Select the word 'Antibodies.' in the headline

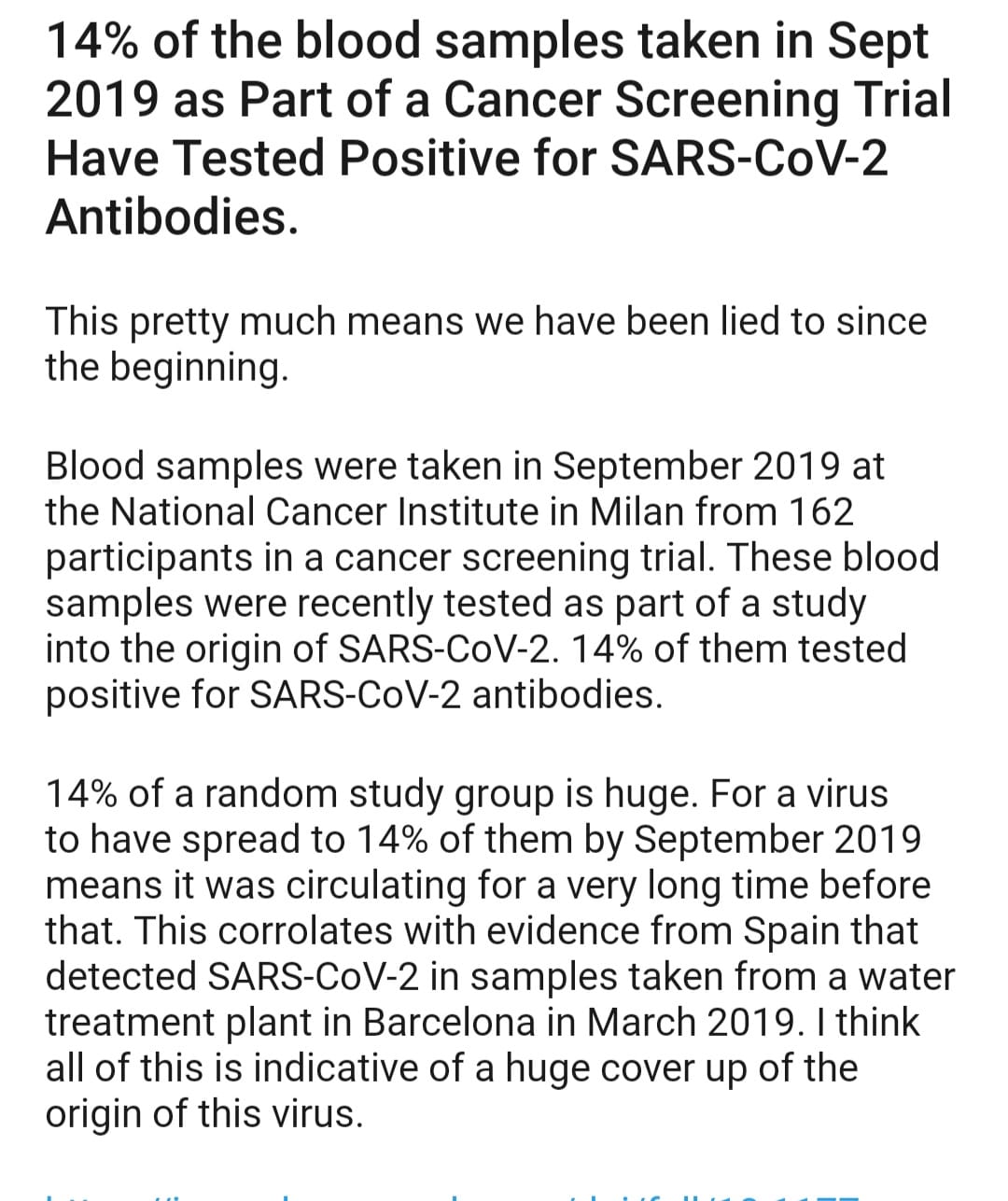[x=173, y=216]
